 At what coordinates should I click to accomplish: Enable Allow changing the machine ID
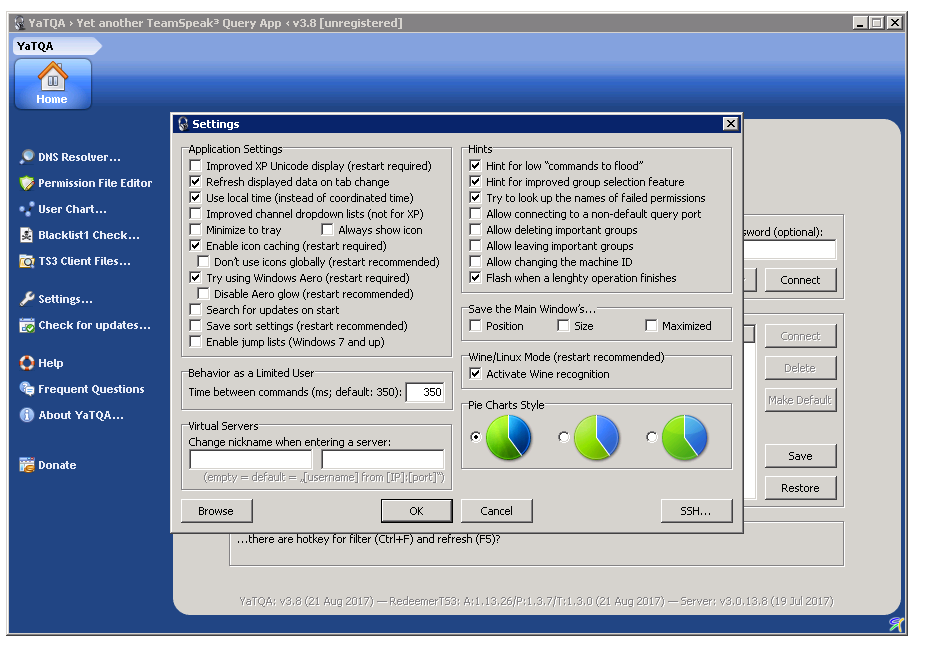pyautogui.click(x=475, y=262)
